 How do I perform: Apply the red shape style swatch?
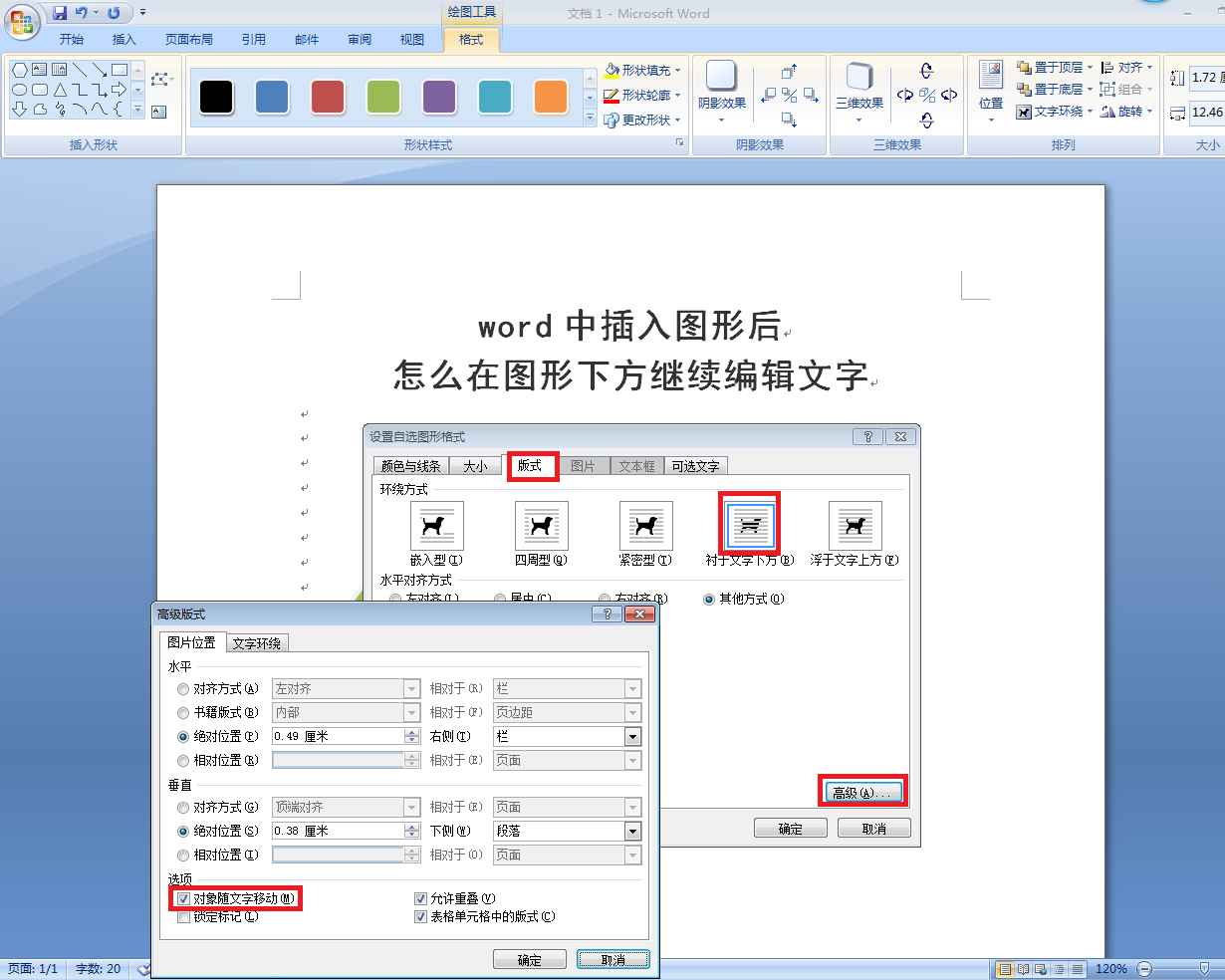[x=328, y=97]
